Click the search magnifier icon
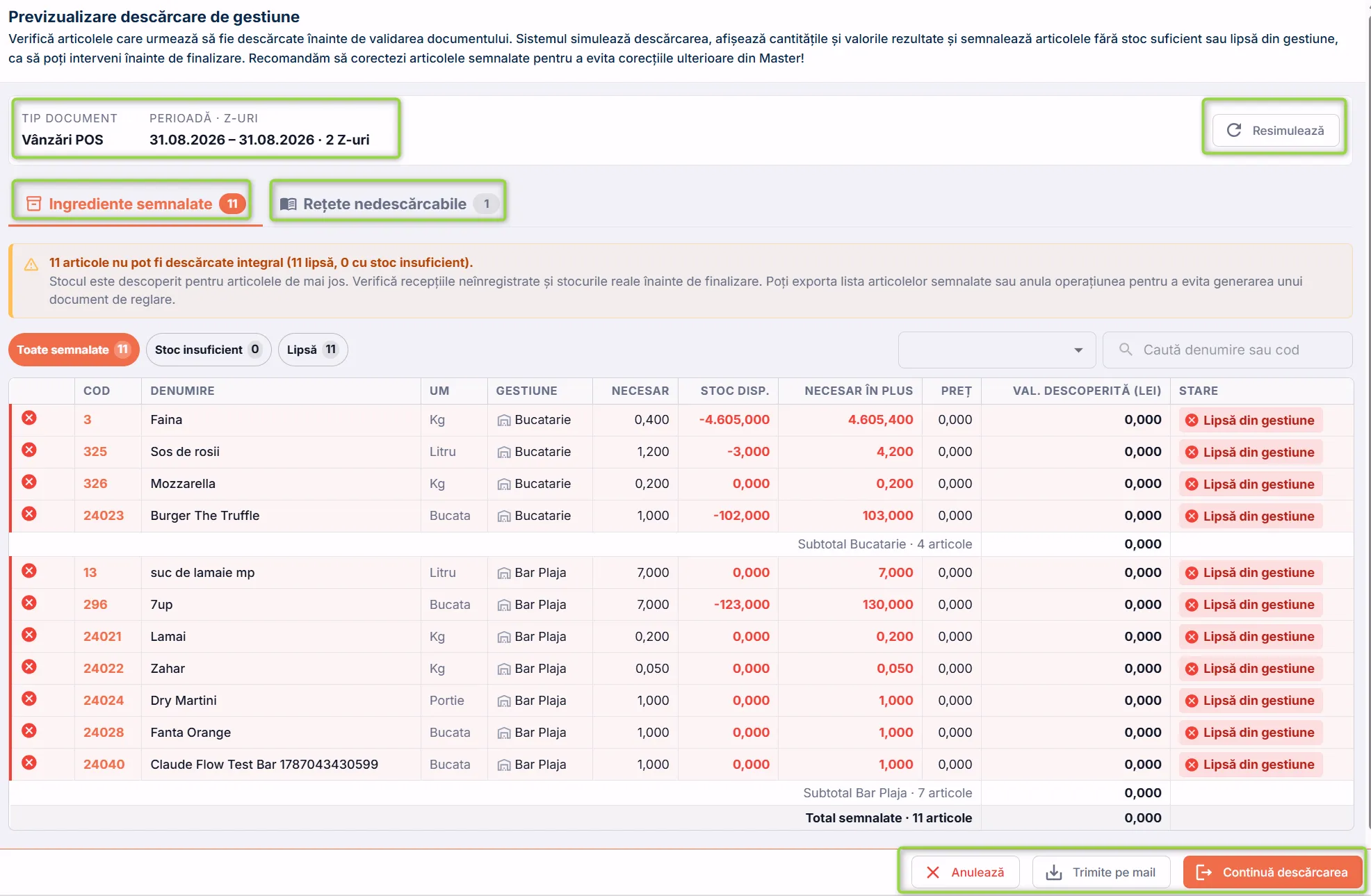Screen dimensions: 1371x896 (x=1126, y=350)
